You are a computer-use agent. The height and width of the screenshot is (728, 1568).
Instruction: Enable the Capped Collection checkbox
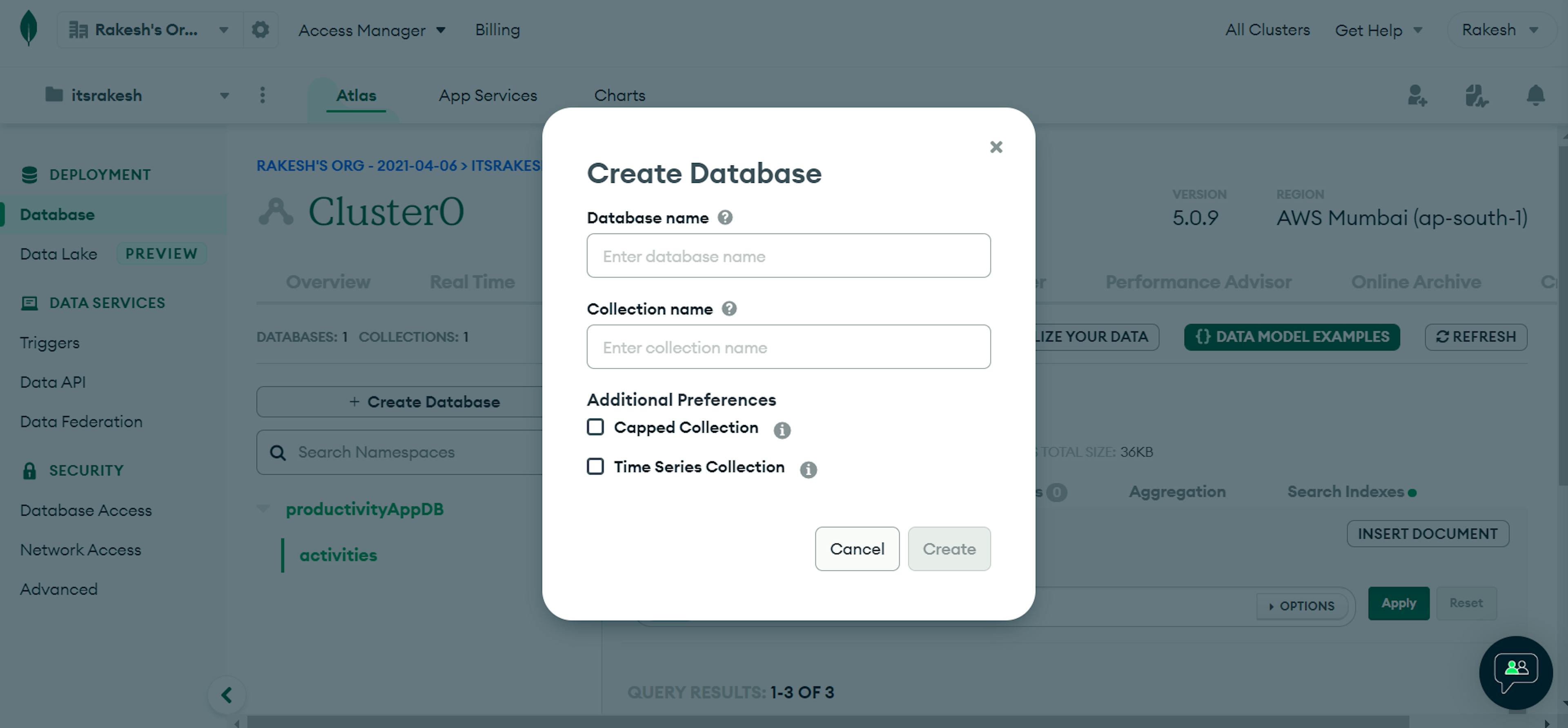(594, 427)
